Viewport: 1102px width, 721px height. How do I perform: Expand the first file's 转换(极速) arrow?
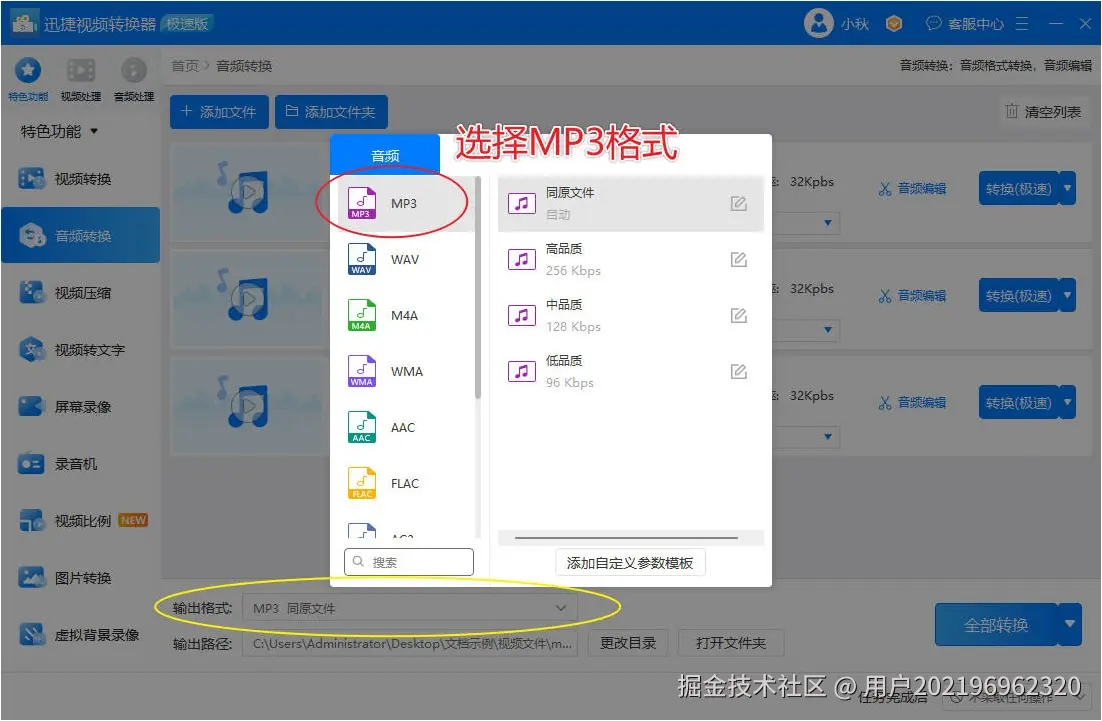tap(1068, 188)
